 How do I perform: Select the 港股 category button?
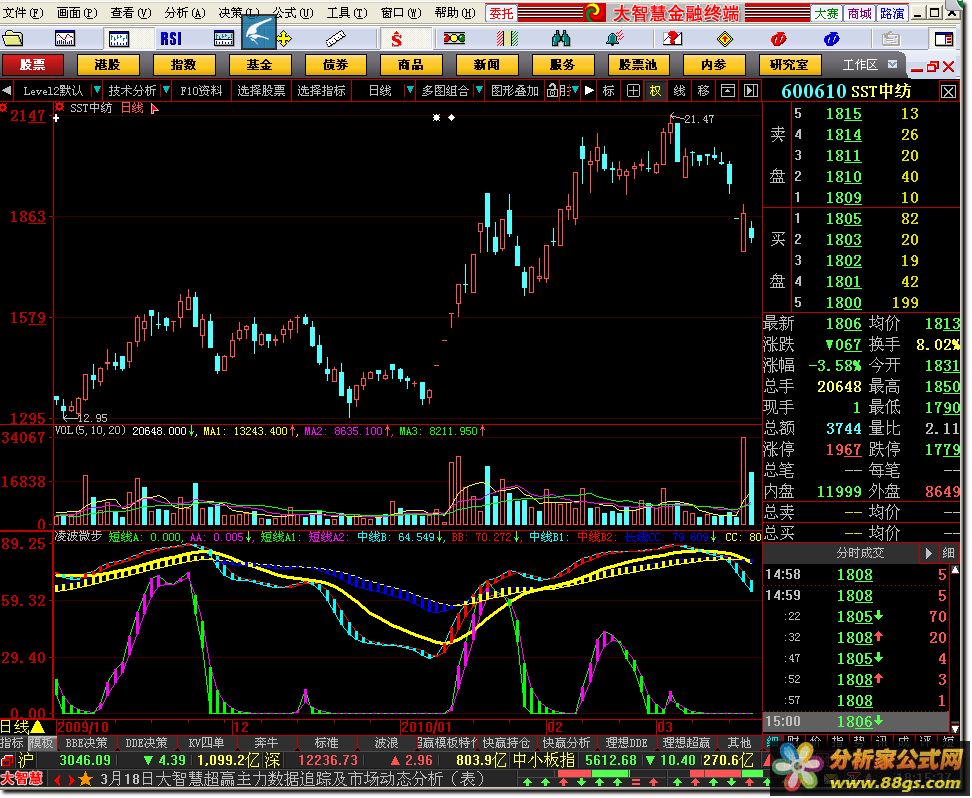108,64
